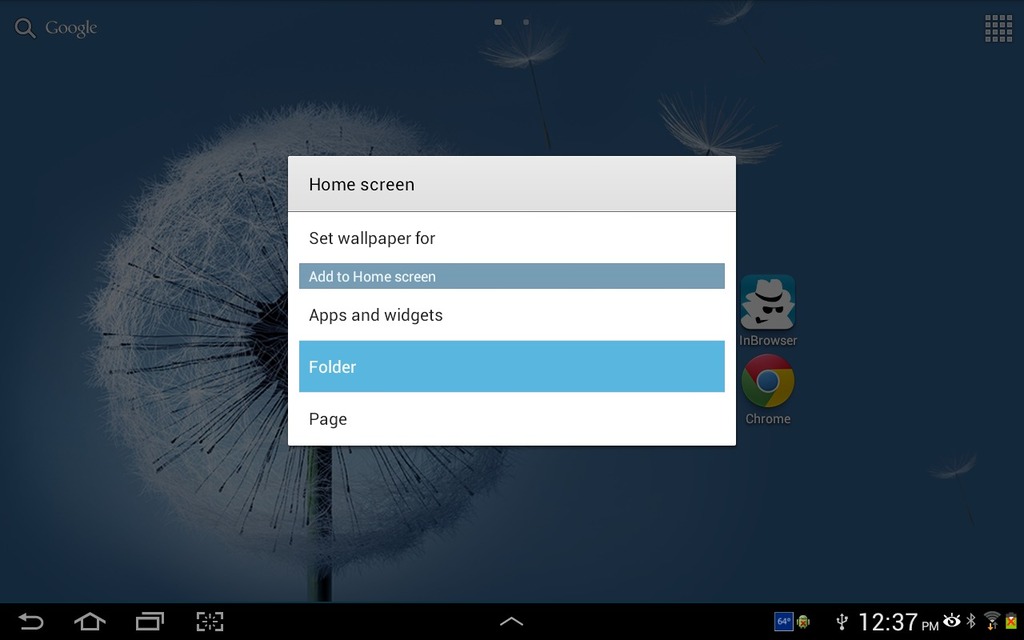1024x640 pixels.
Task: Select the highlighted Folder option
Action: click(x=511, y=366)
